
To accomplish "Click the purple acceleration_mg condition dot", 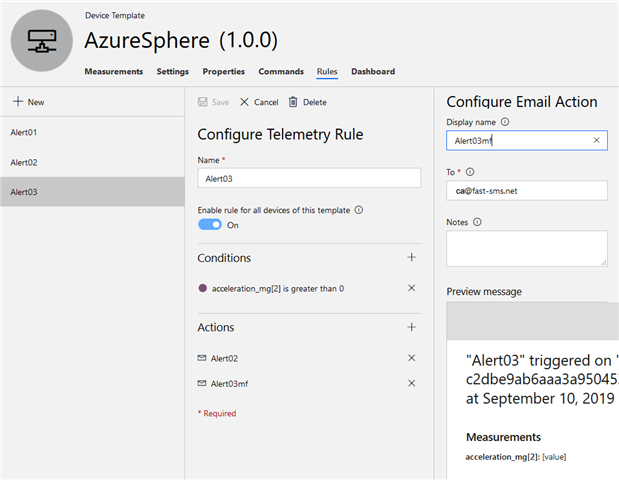I will coord(203,288).
